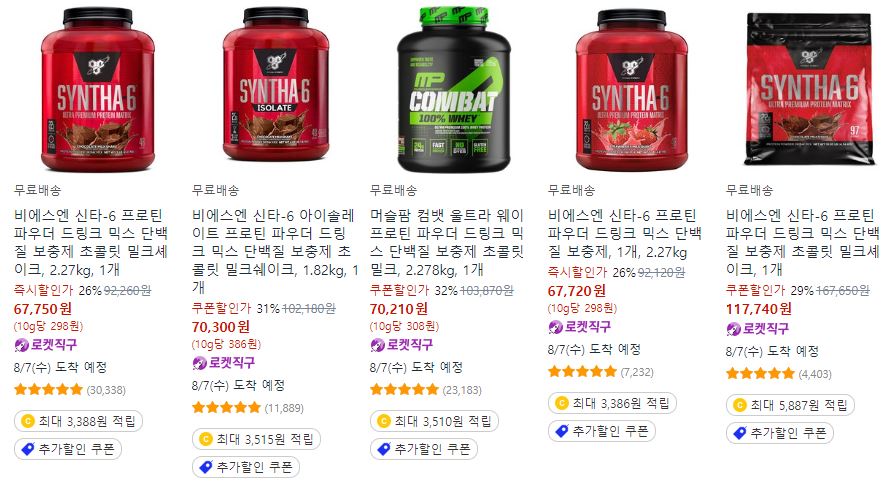
Task: Click the coupon tag icon on the 추가할인 쿠폰 badge for the 67,750원 item
Action: pos(27,449)
